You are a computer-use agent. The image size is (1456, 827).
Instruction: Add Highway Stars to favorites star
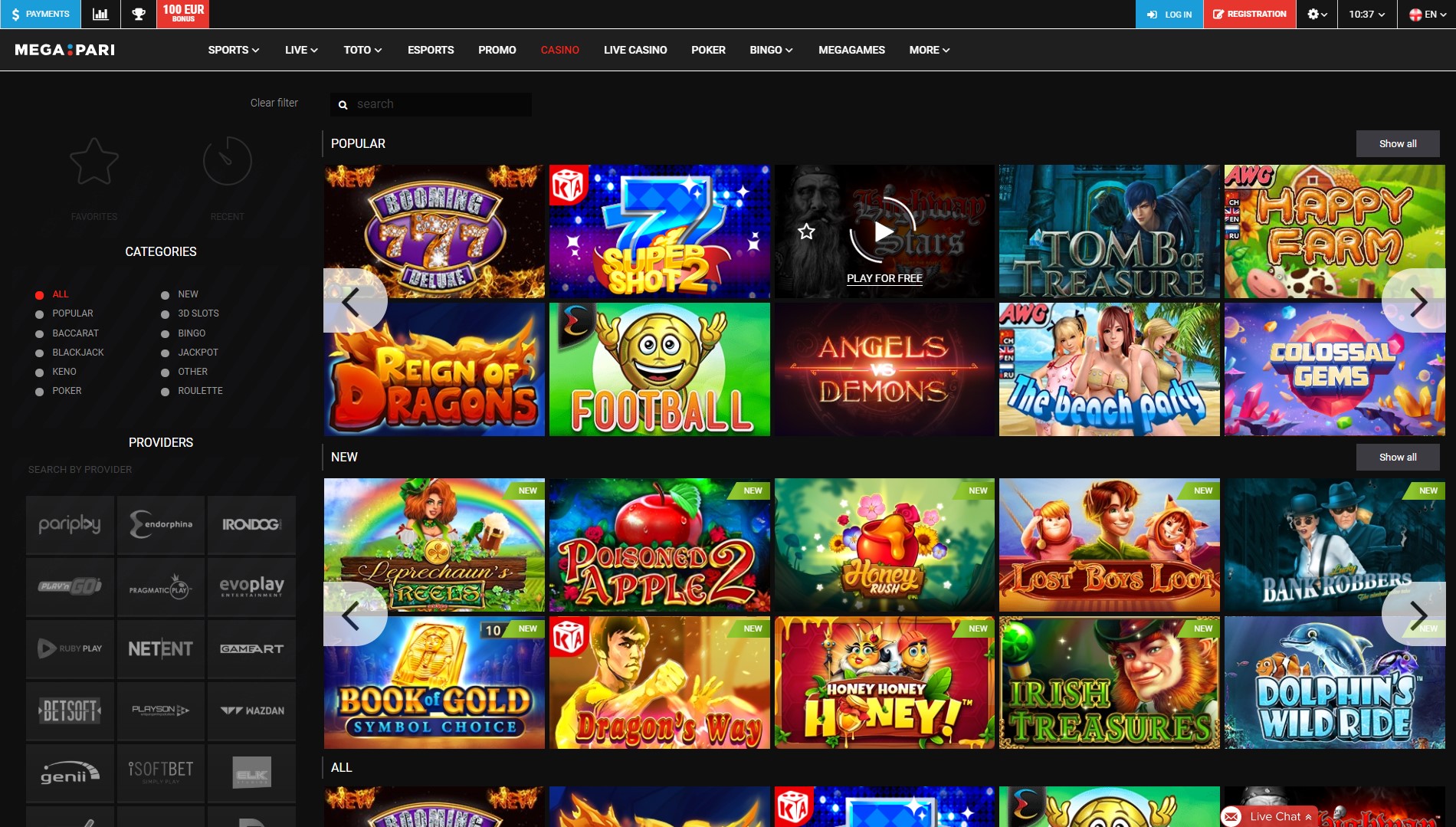tap(806, 231)
